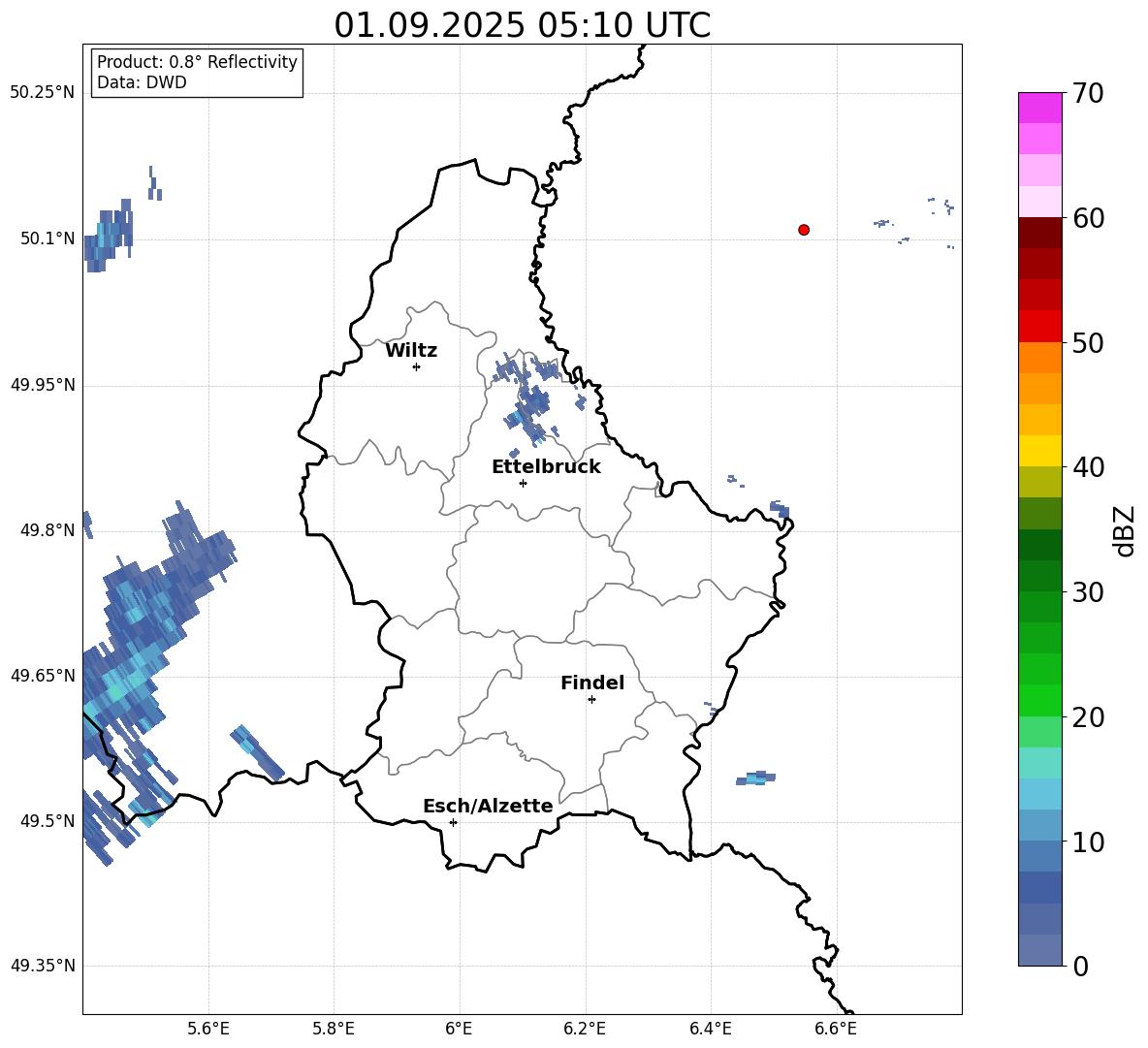Click the 20 tick label on the colorbar
Screen dimensions: 1148x1048
1087,717
